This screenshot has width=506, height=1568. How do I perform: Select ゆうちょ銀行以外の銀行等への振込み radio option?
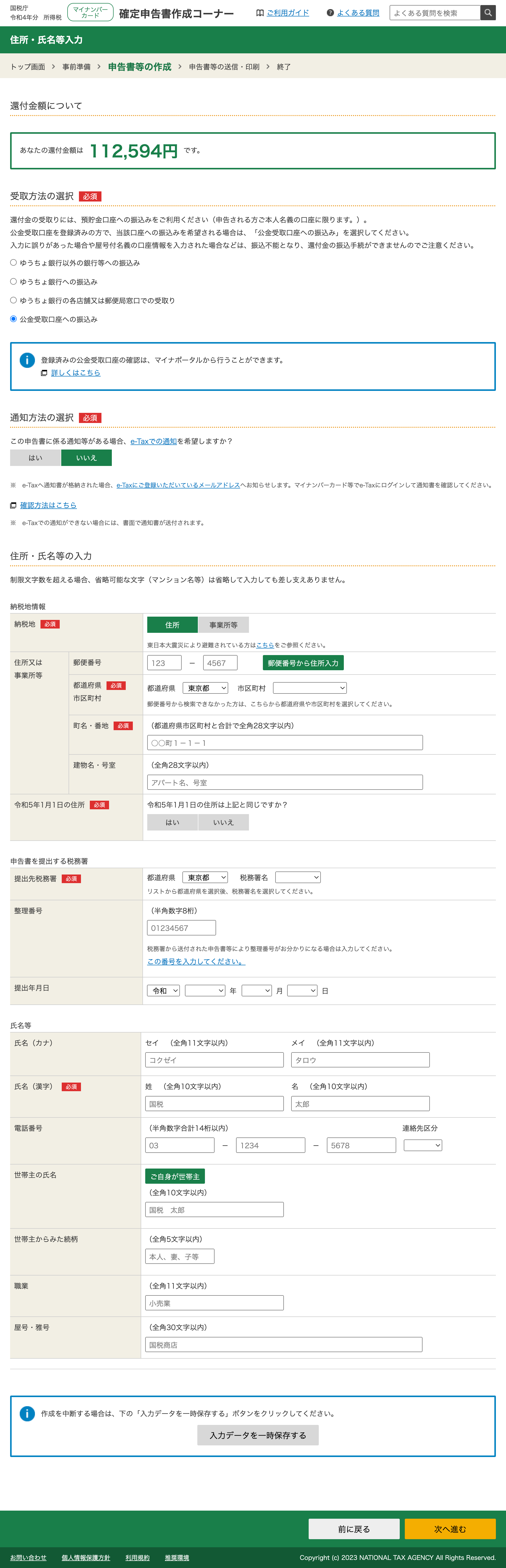click(13, 263)
